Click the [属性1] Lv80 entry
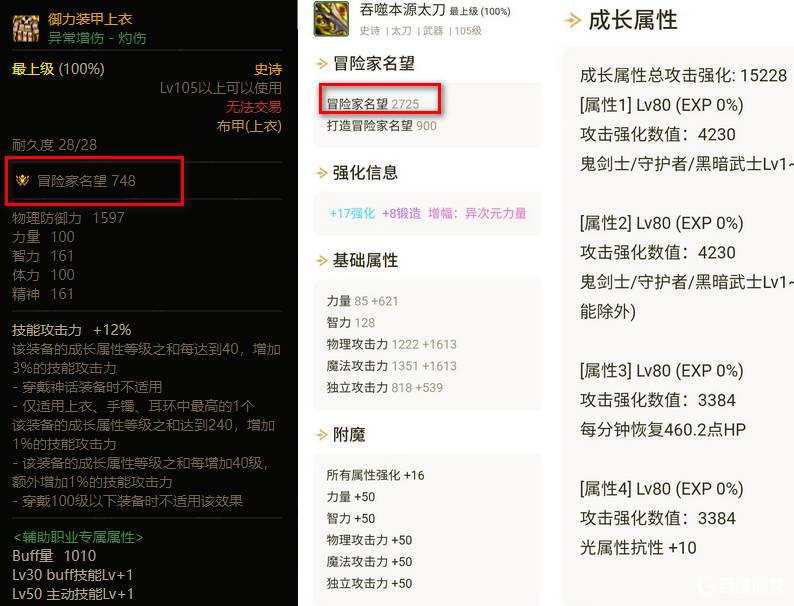Screen dimensions: 794x606 662,105
